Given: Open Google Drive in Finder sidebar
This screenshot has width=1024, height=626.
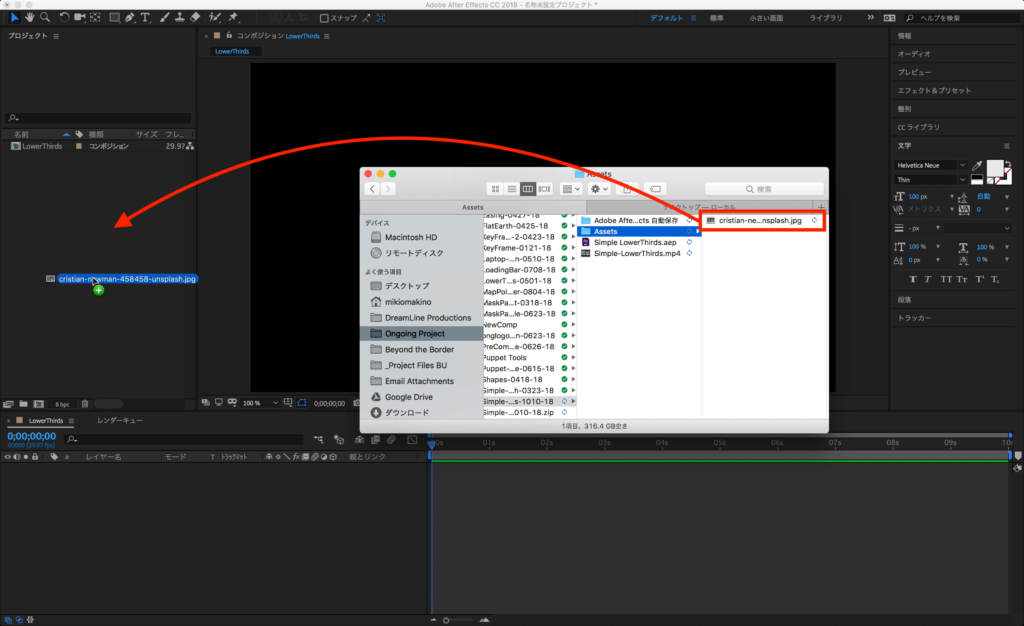Looking at the screenshot, I should [408, 397].
